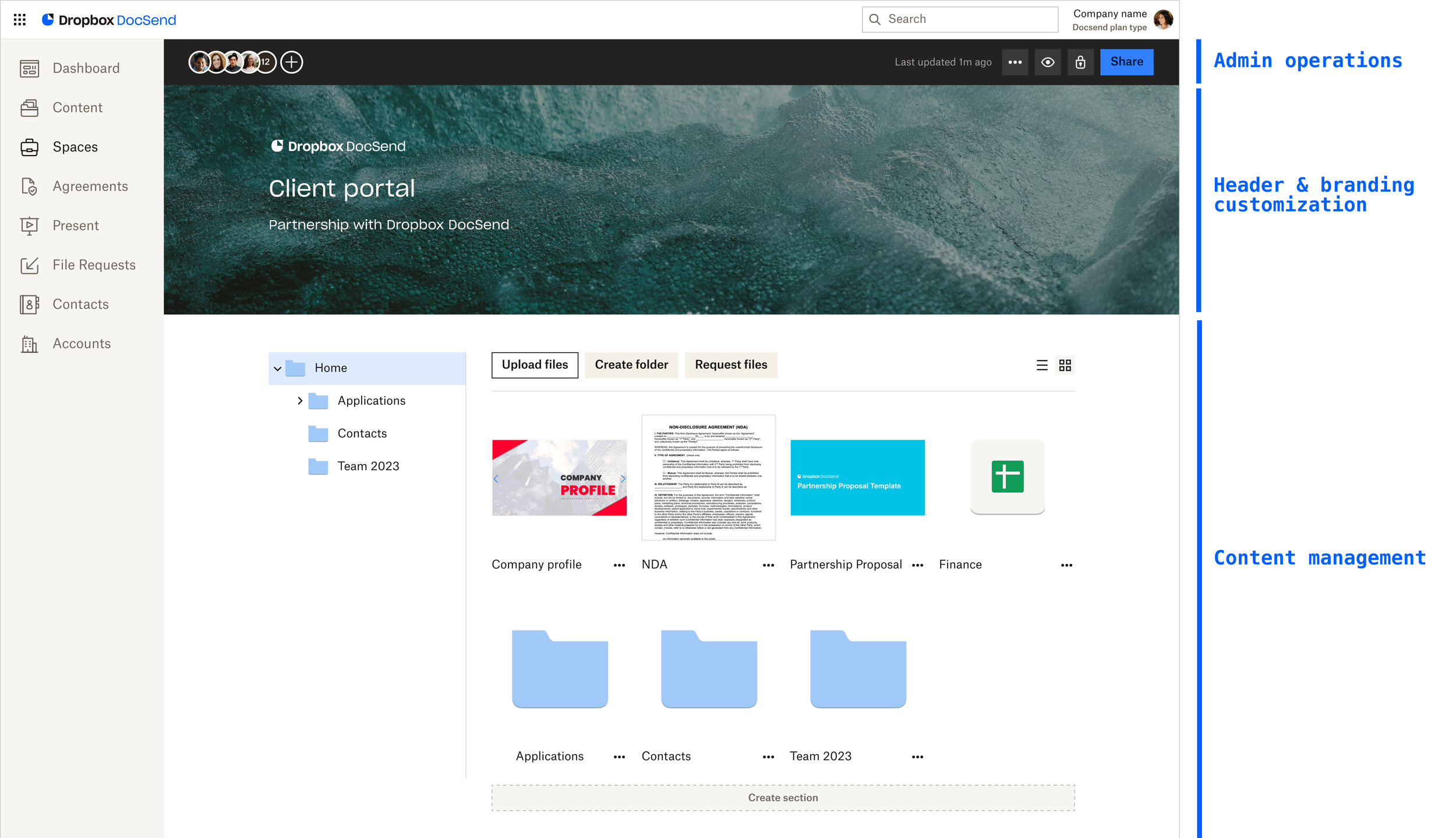Collapse the Home folder tree
The width and height of the screenshot is (1456, 838).
coord(277,368)
